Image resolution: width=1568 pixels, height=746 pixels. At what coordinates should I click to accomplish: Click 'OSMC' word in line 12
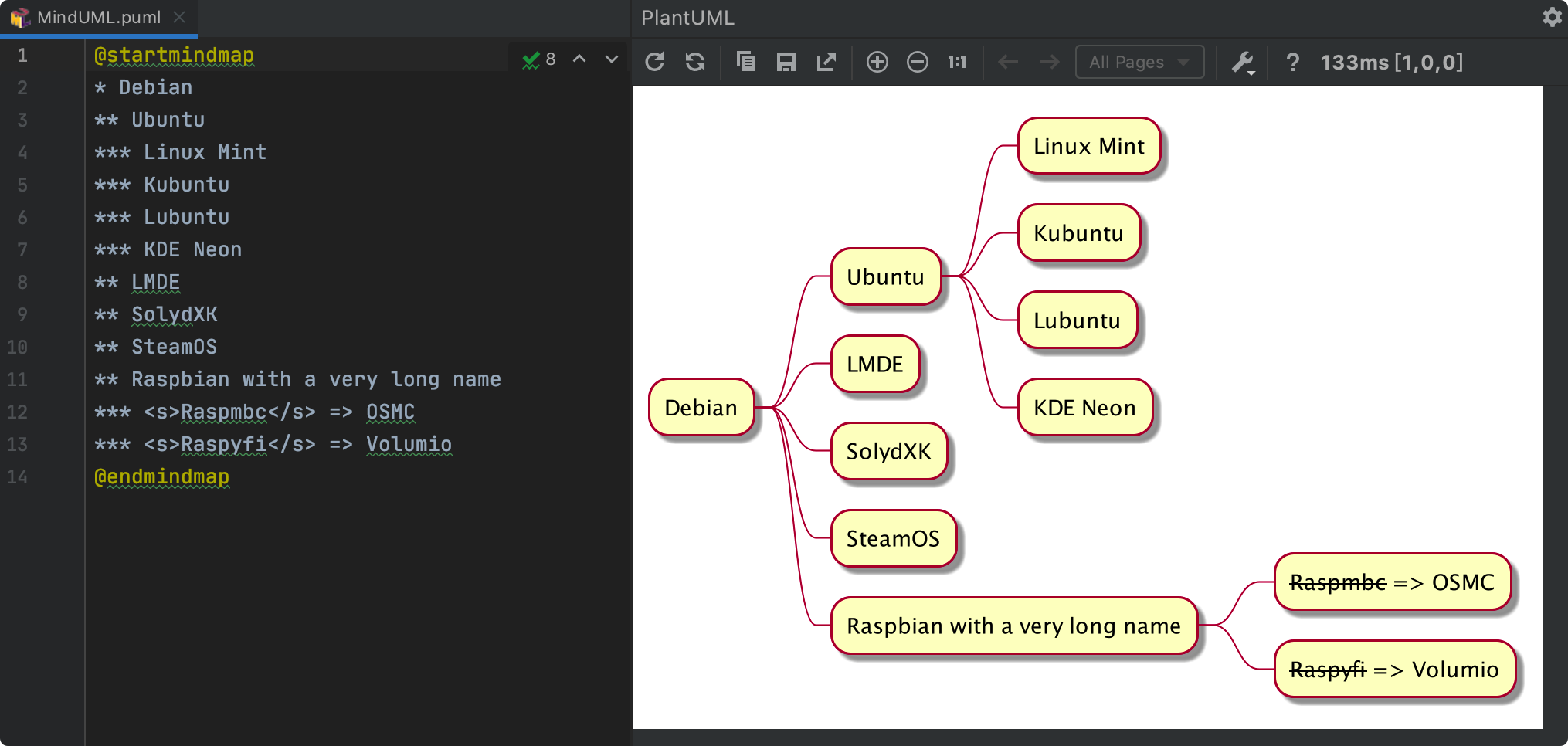(x=390, y=412)
